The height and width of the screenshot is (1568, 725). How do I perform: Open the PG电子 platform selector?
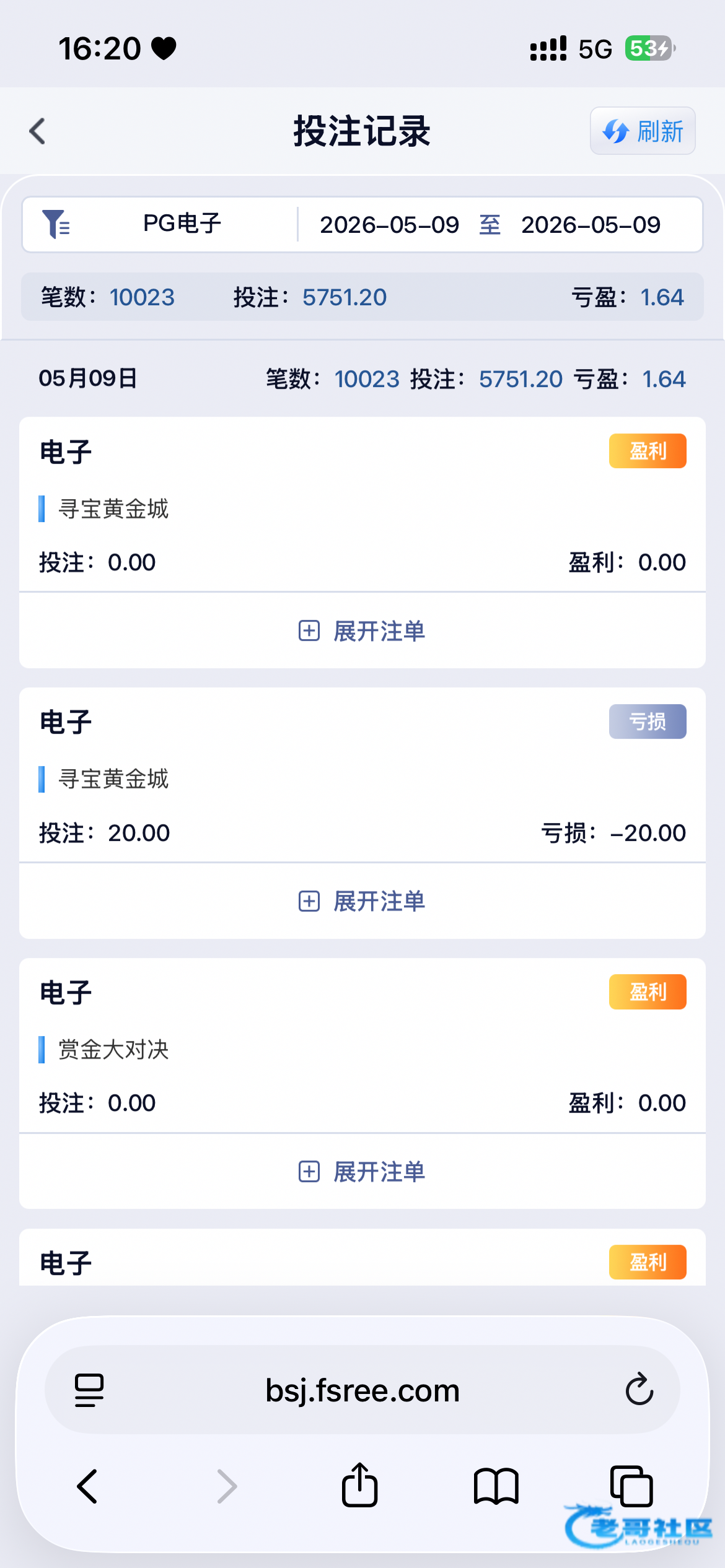tap(182, 224)
